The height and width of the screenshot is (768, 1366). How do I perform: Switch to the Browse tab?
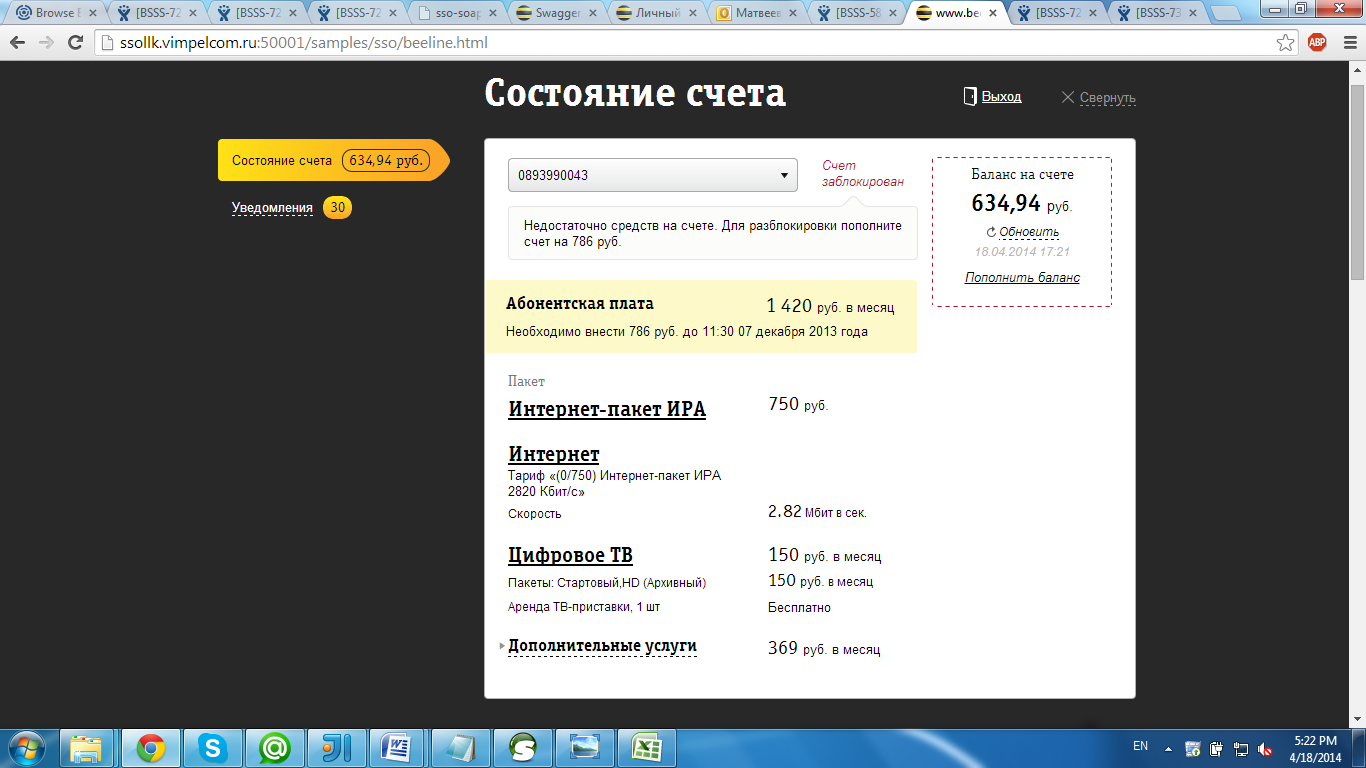[x=55, y=13]
